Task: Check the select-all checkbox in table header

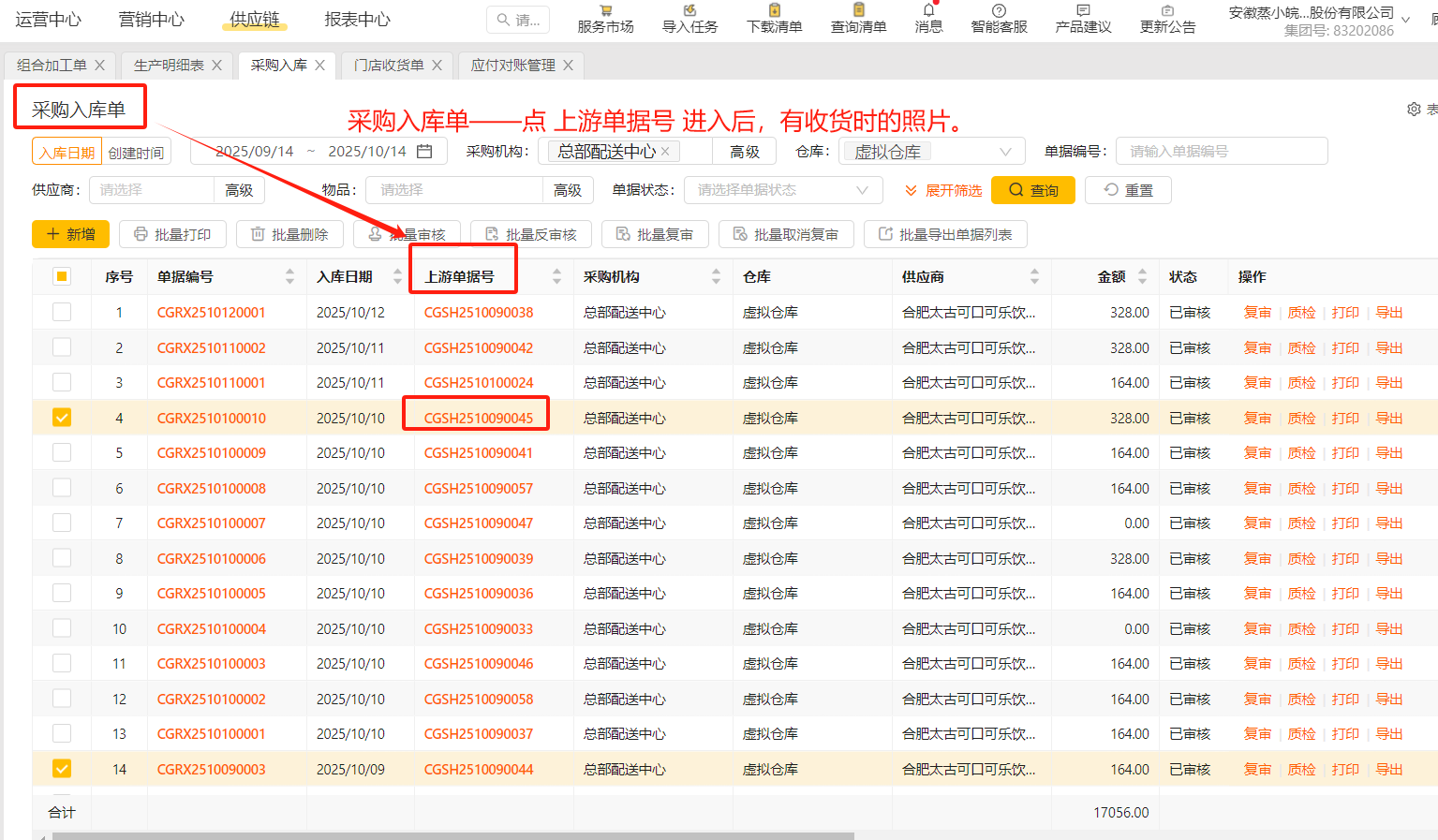Action: (62, 276)
